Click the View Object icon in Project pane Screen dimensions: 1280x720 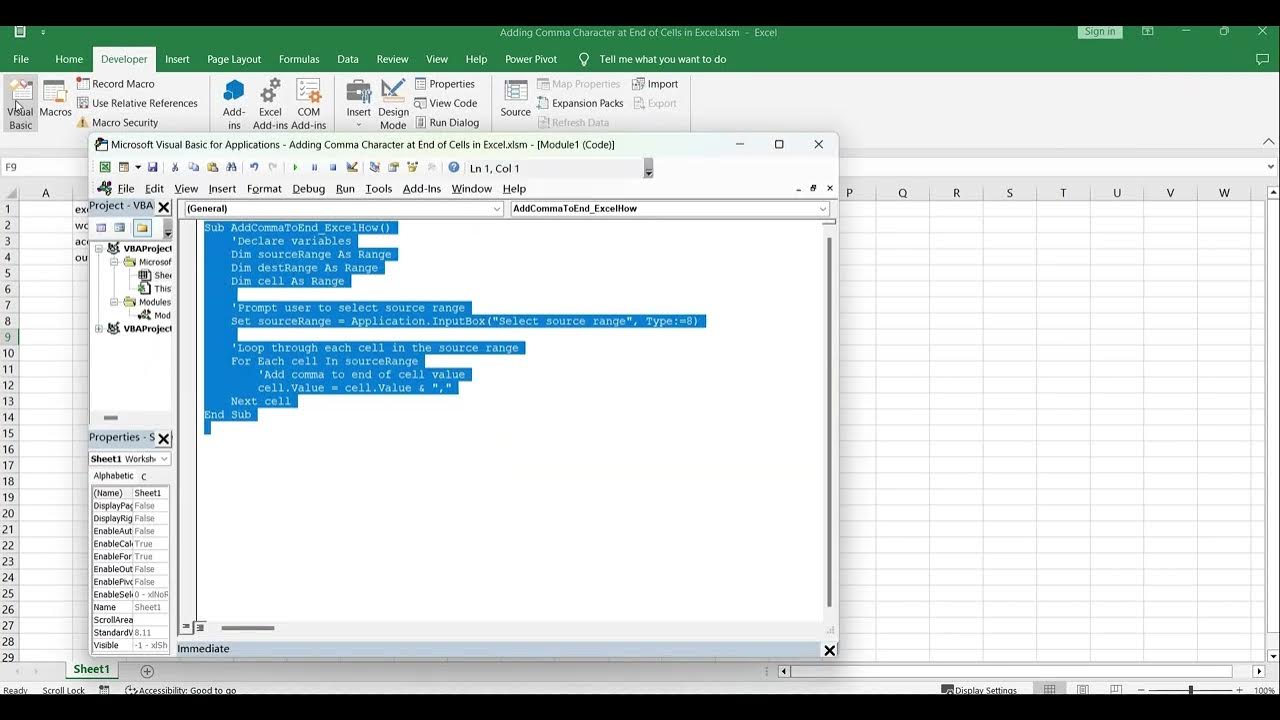(120, 228)
